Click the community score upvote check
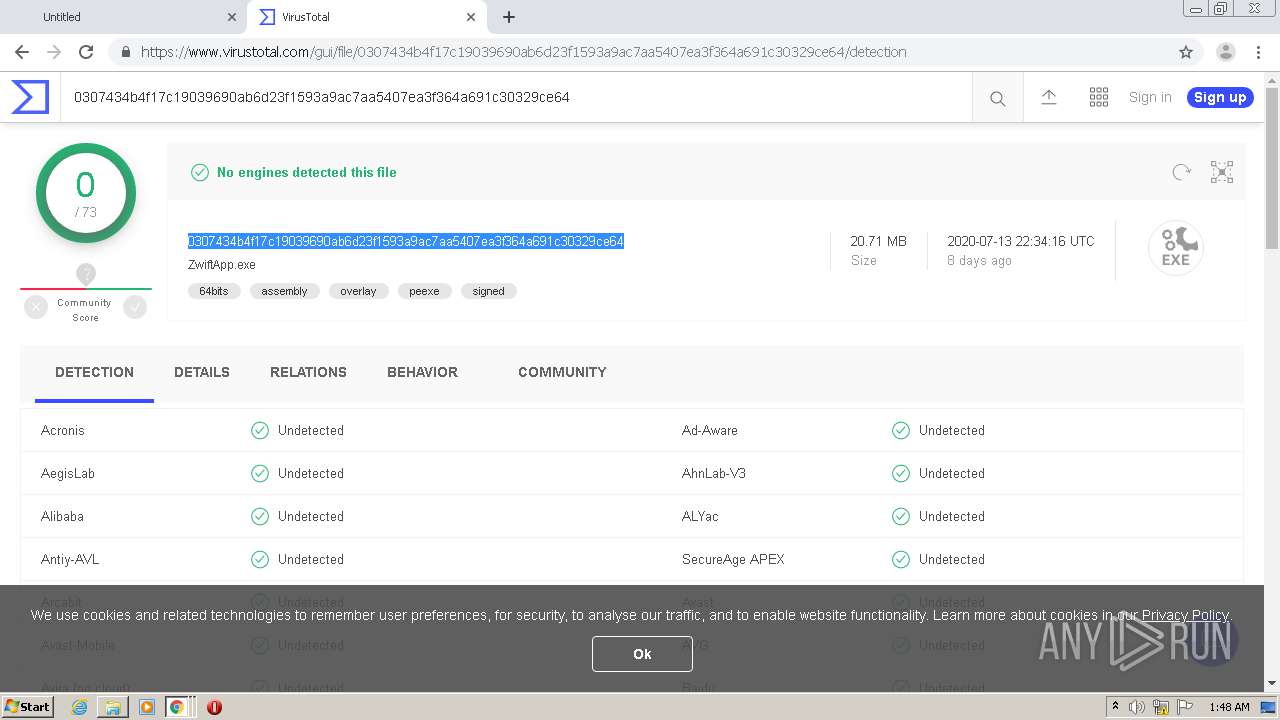This screenshot has width=1280, height=720. [135, 308]
